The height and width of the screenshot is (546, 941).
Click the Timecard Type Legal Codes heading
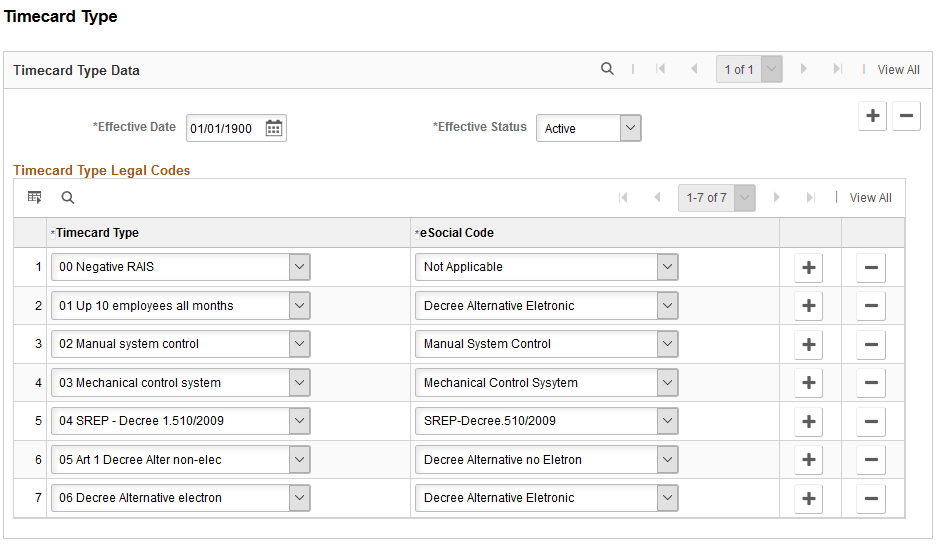[x=101, y=170]
